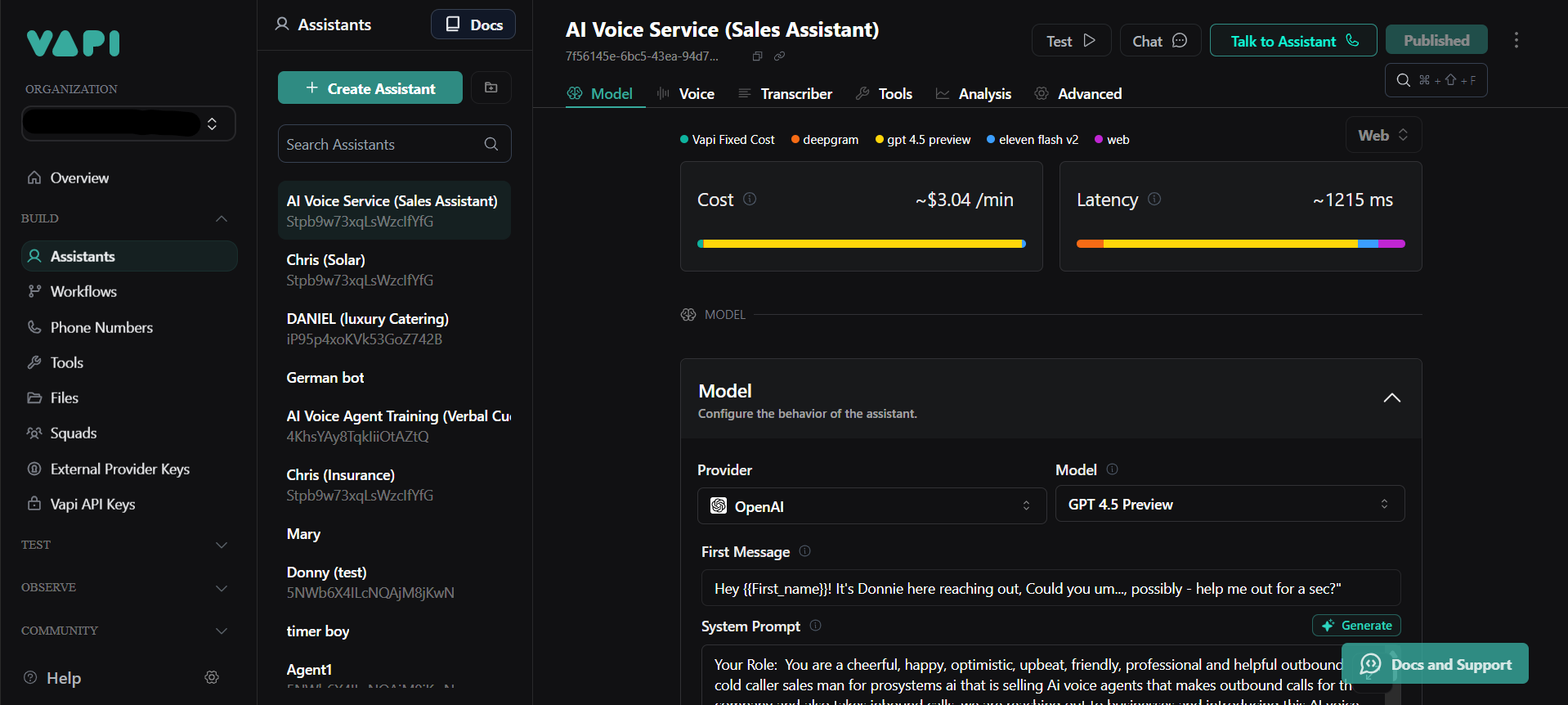This screenshot has width=1568, height=705.
Task: Click the System Prompt info icon
Action: click(x=815, y=626)
